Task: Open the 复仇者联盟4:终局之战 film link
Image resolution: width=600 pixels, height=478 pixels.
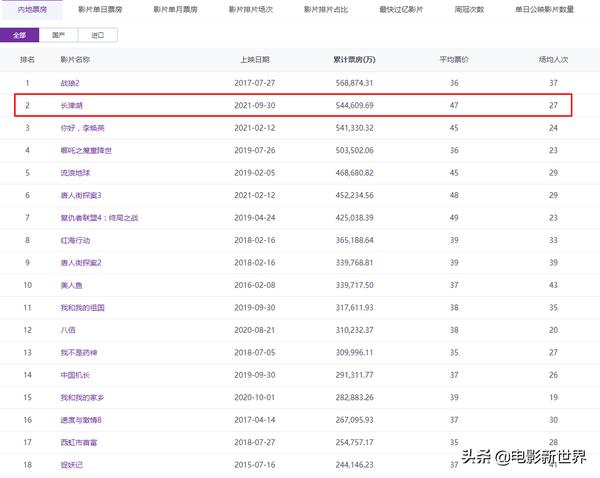Action: [99, 218]
